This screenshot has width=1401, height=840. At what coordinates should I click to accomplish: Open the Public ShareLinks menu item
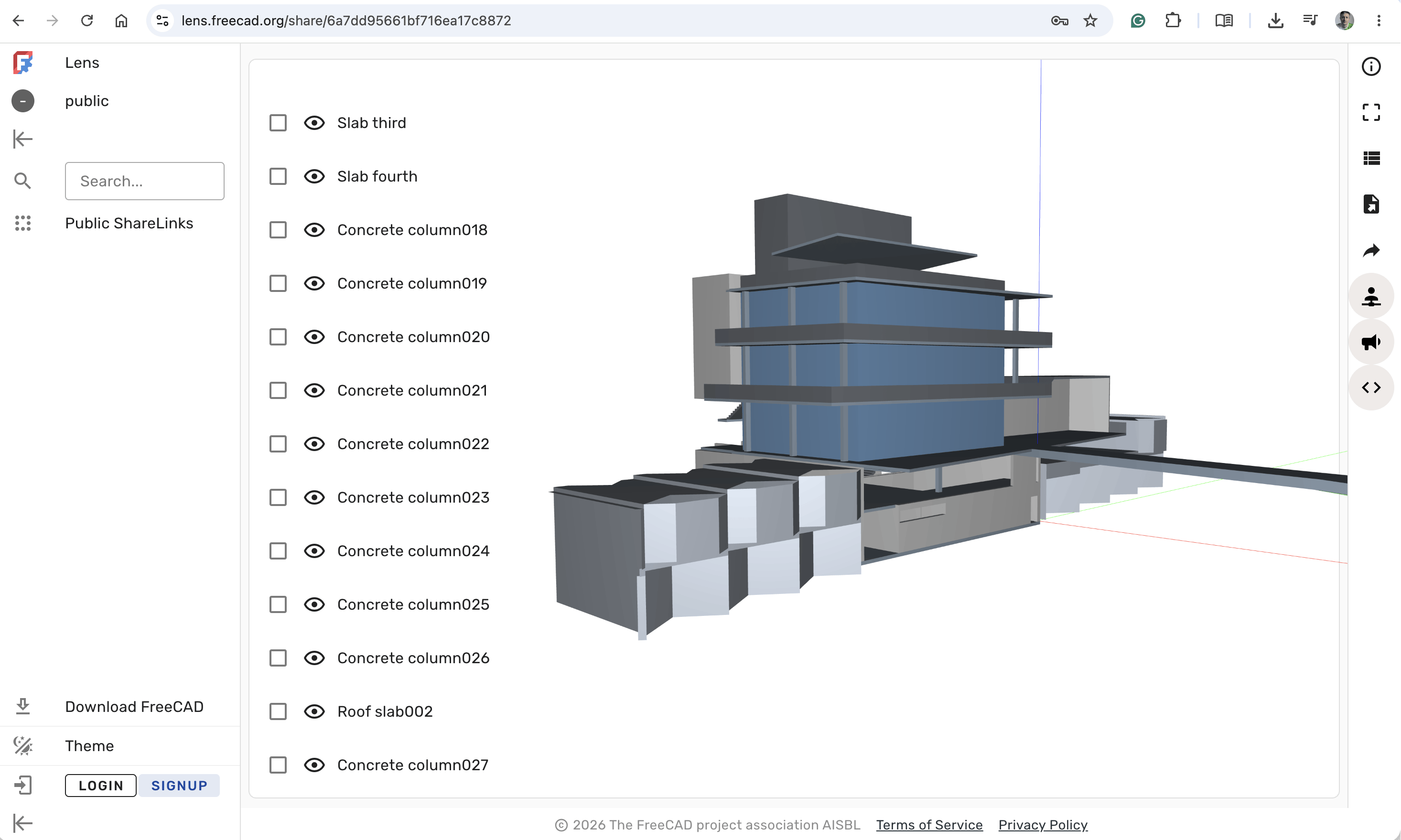point(129,223)
